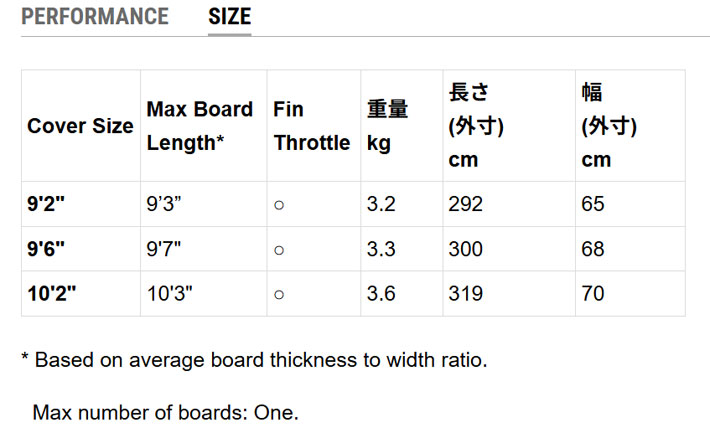Click the board thickness ratio footnote

coord(255,360)
